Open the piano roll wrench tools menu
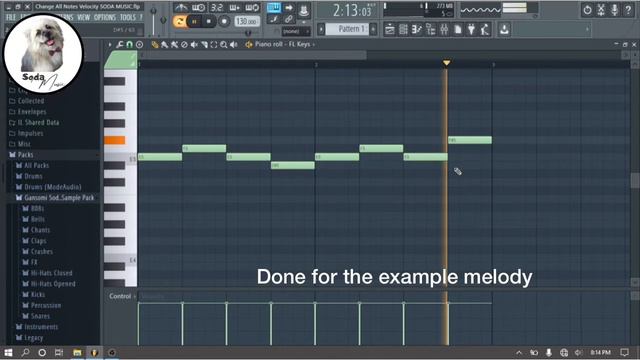 [120, 44]
